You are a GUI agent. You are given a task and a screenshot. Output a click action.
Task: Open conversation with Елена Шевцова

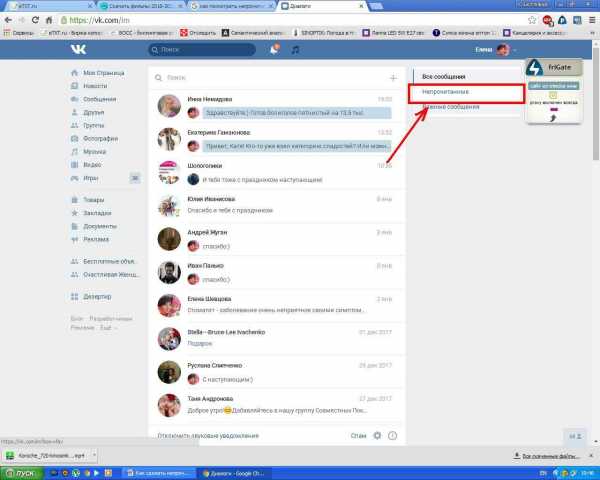(276, 306)
